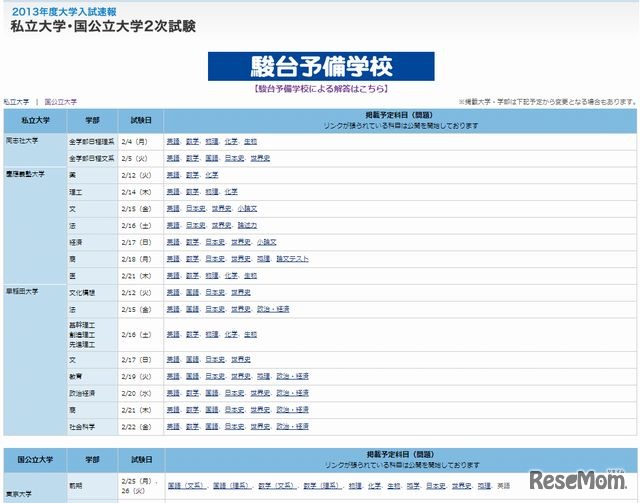Open 生物 link in 同志社 2/4 row
The height and width of the screenshot is (503, 640).
click(251, 141)
